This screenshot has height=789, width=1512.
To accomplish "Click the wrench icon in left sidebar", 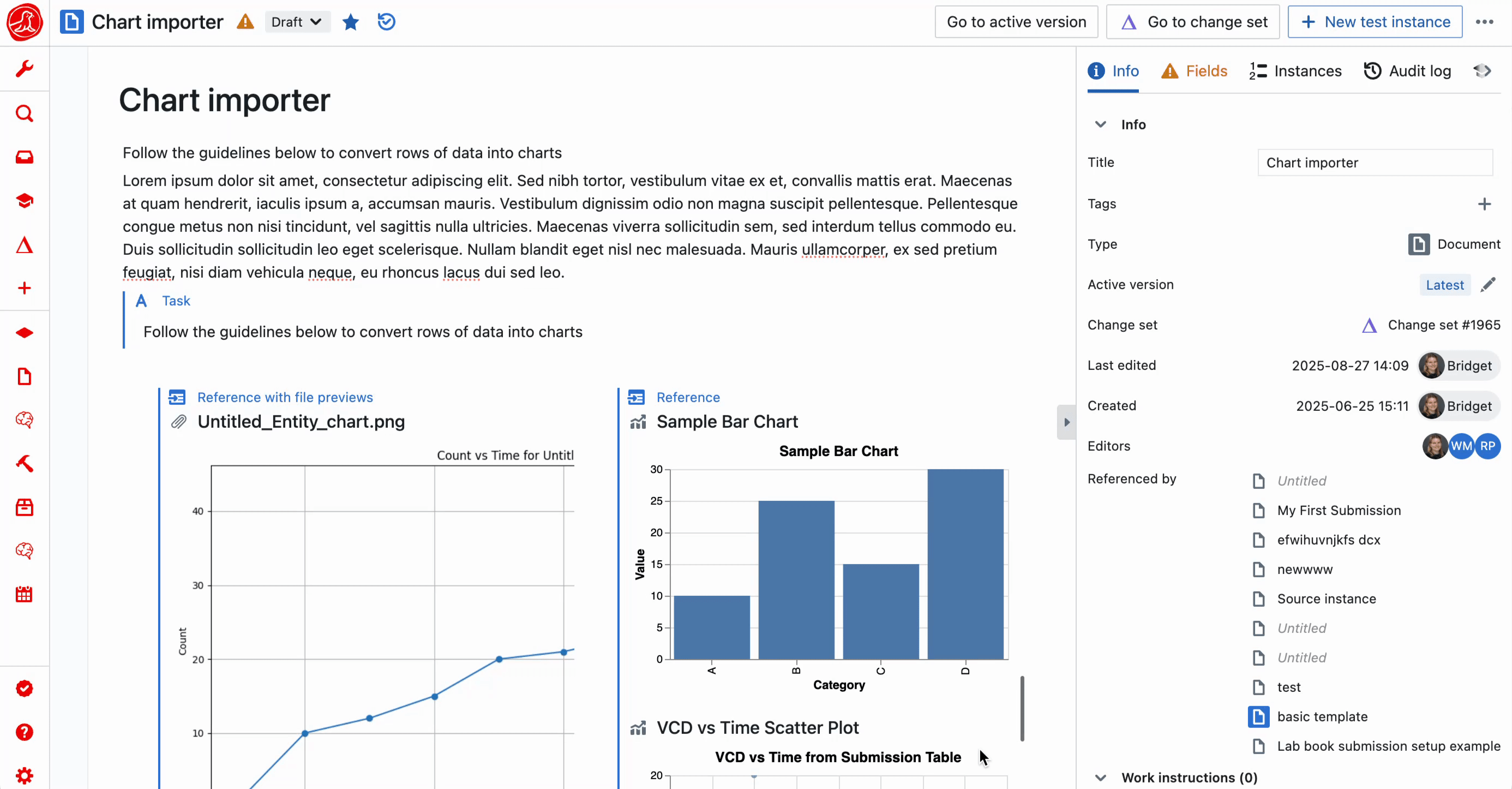I will 24,69.
